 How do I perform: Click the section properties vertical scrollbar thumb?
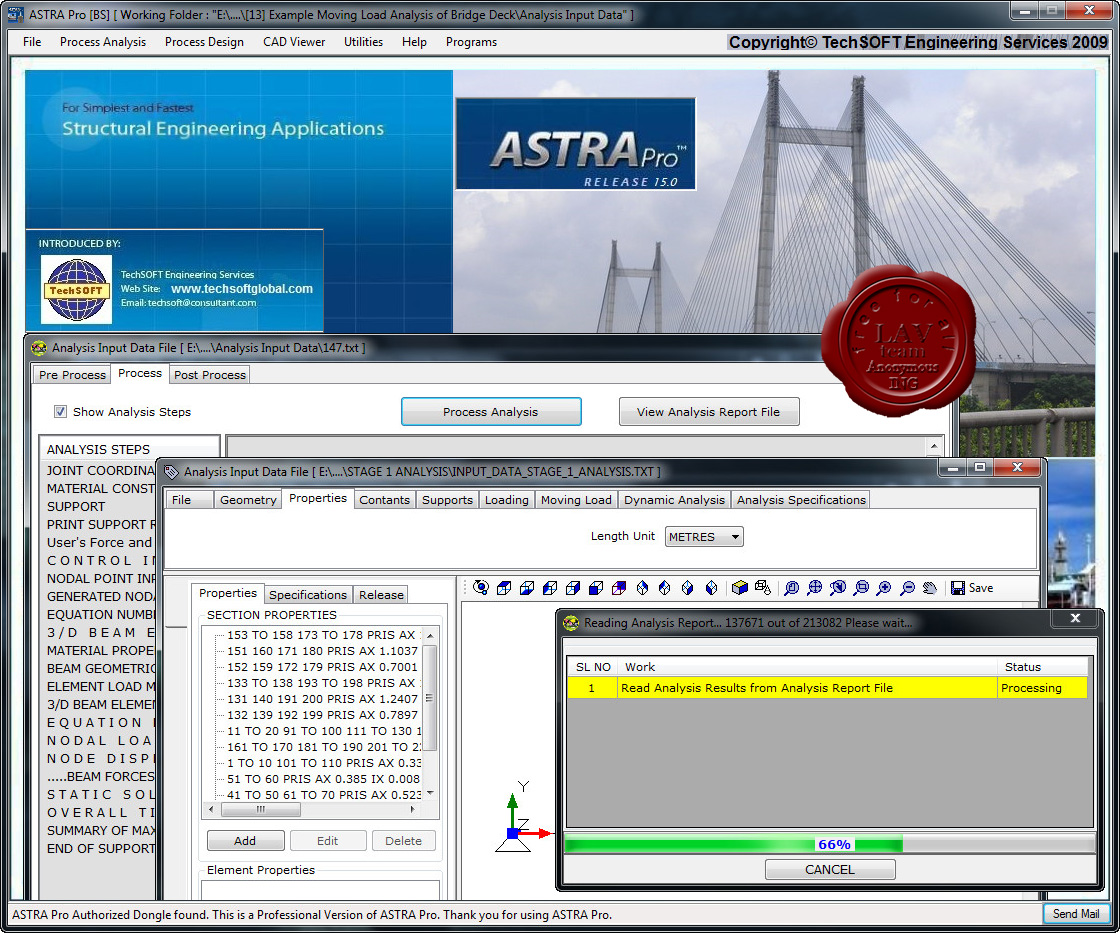[x=429, y=697]
